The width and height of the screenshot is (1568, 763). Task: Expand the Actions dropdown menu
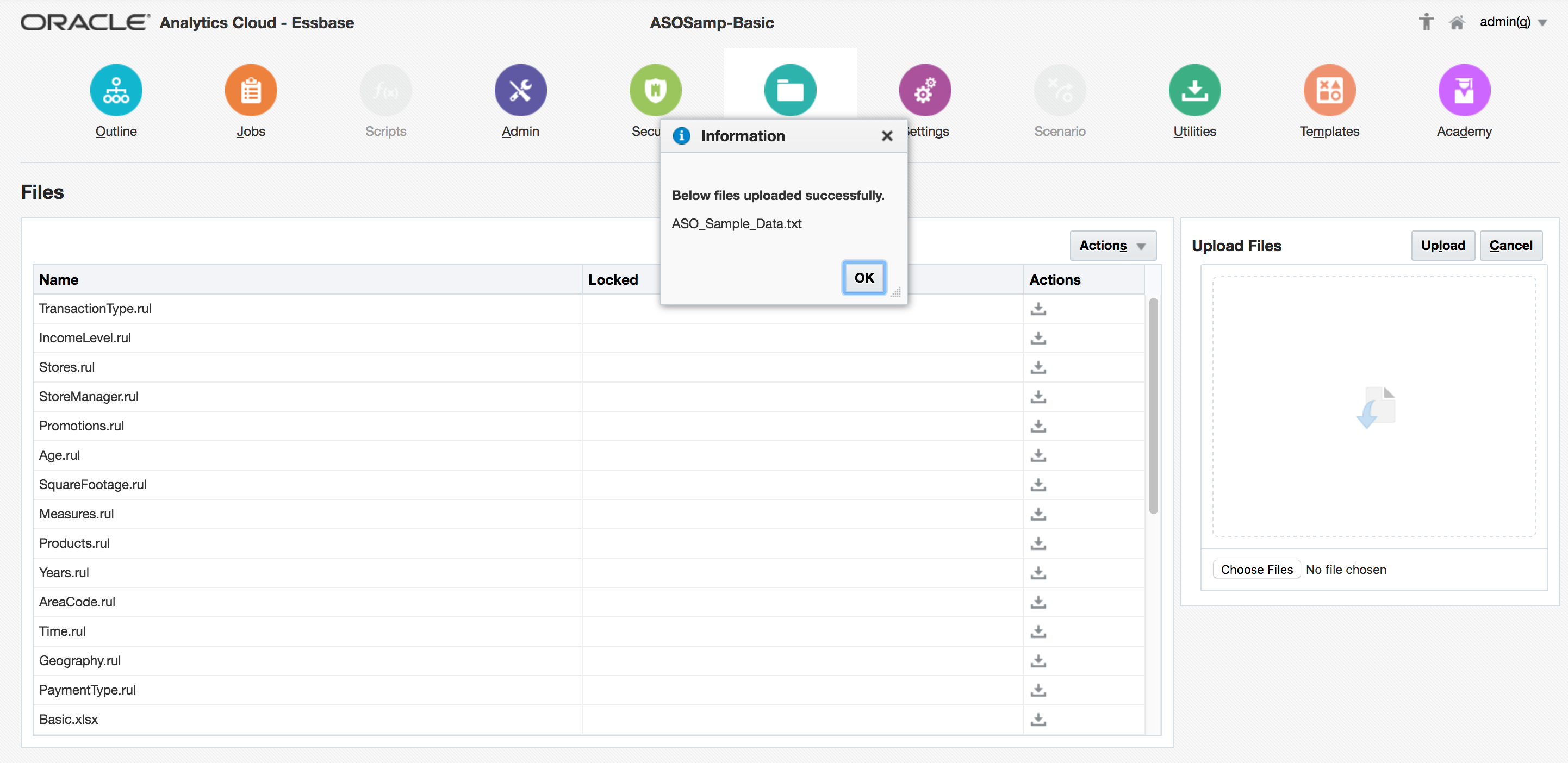coord(1112,246)
